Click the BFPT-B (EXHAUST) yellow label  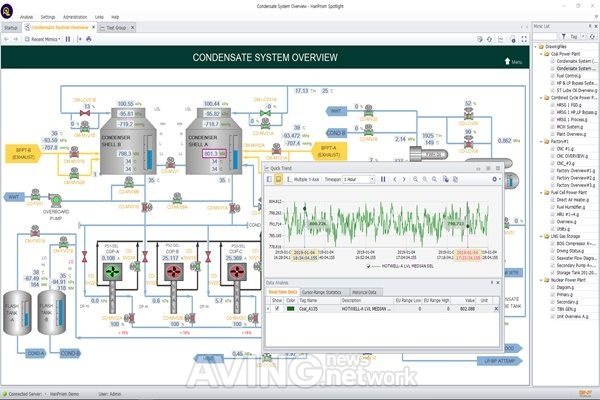click(23, 153)
